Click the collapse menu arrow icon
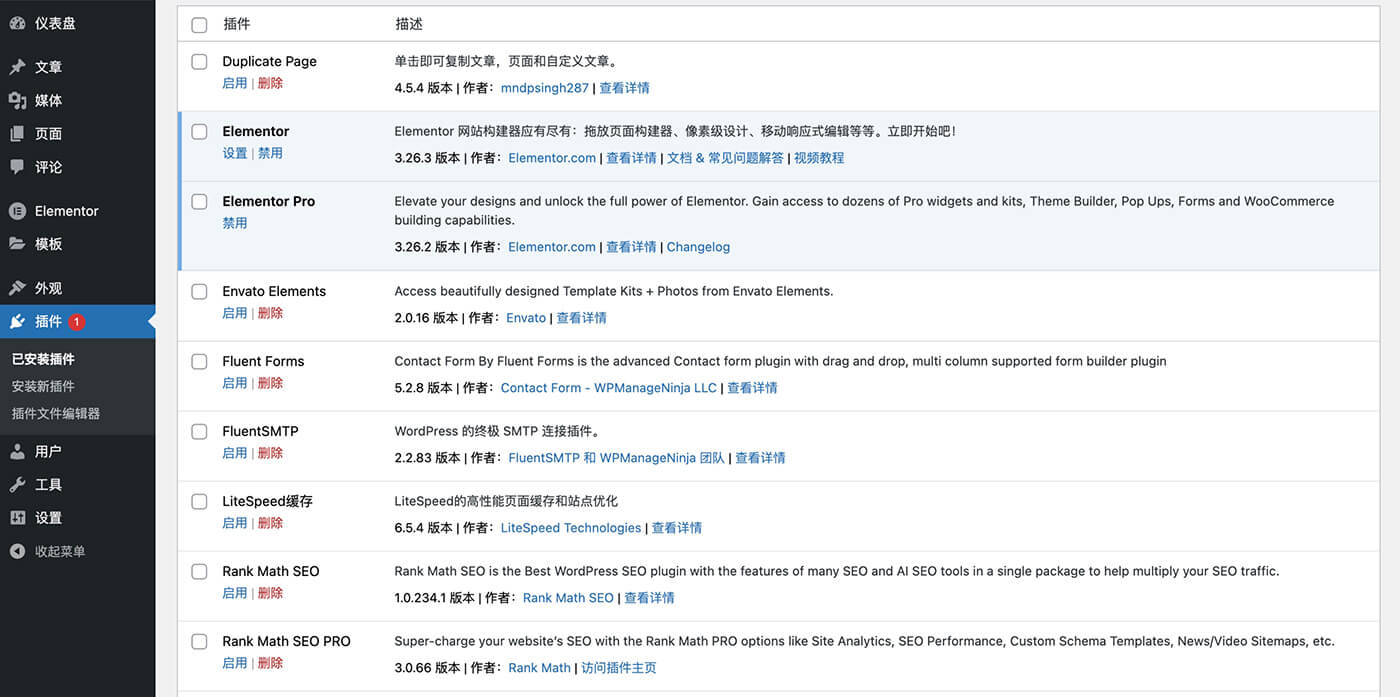The width and height of the screenshot is (1400, 697). click(17, 551)
